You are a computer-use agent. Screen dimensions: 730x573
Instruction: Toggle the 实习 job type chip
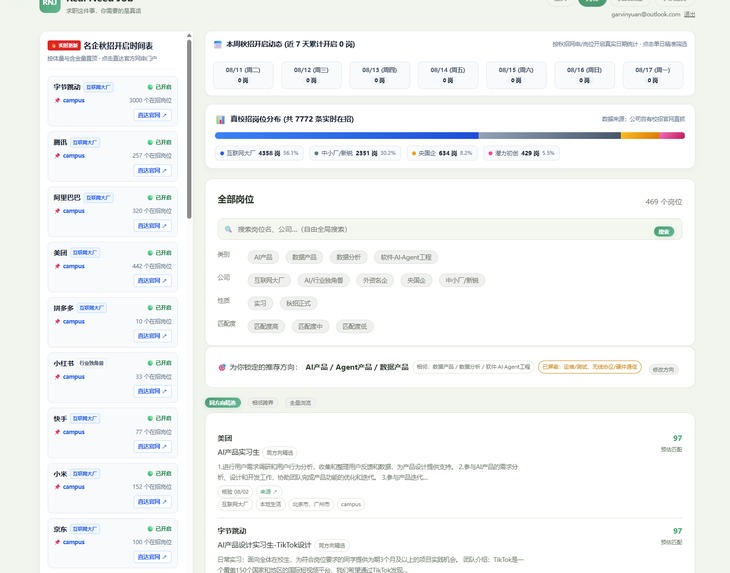[260, 303]
